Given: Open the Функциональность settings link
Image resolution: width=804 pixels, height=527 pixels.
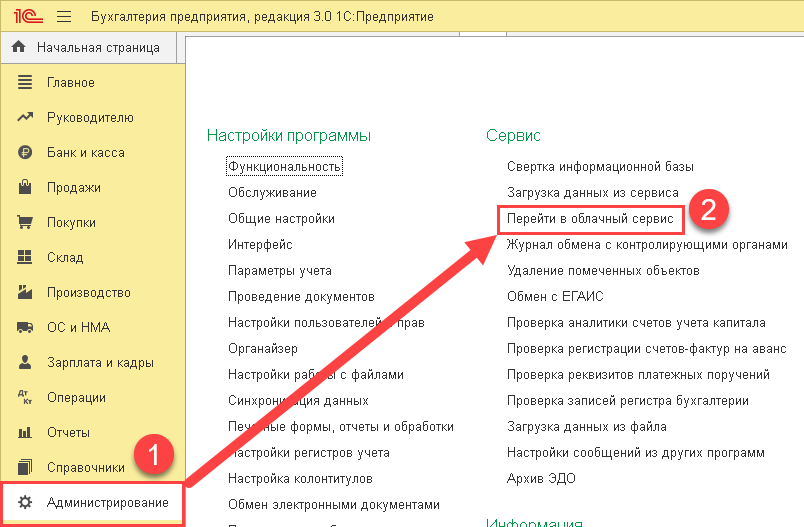Looking at the screenshot, I should pyautogui.click(x=284, y=167).
